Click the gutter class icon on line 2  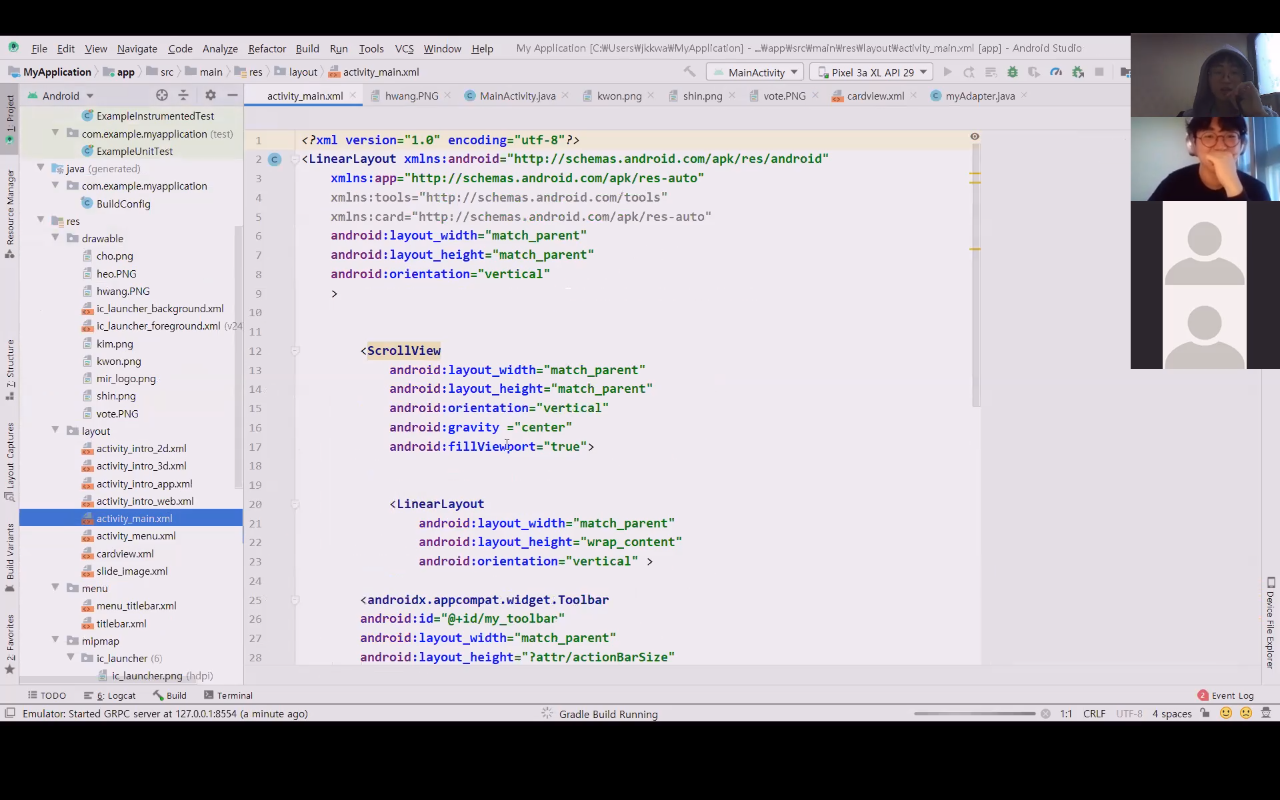pos(274,159)
